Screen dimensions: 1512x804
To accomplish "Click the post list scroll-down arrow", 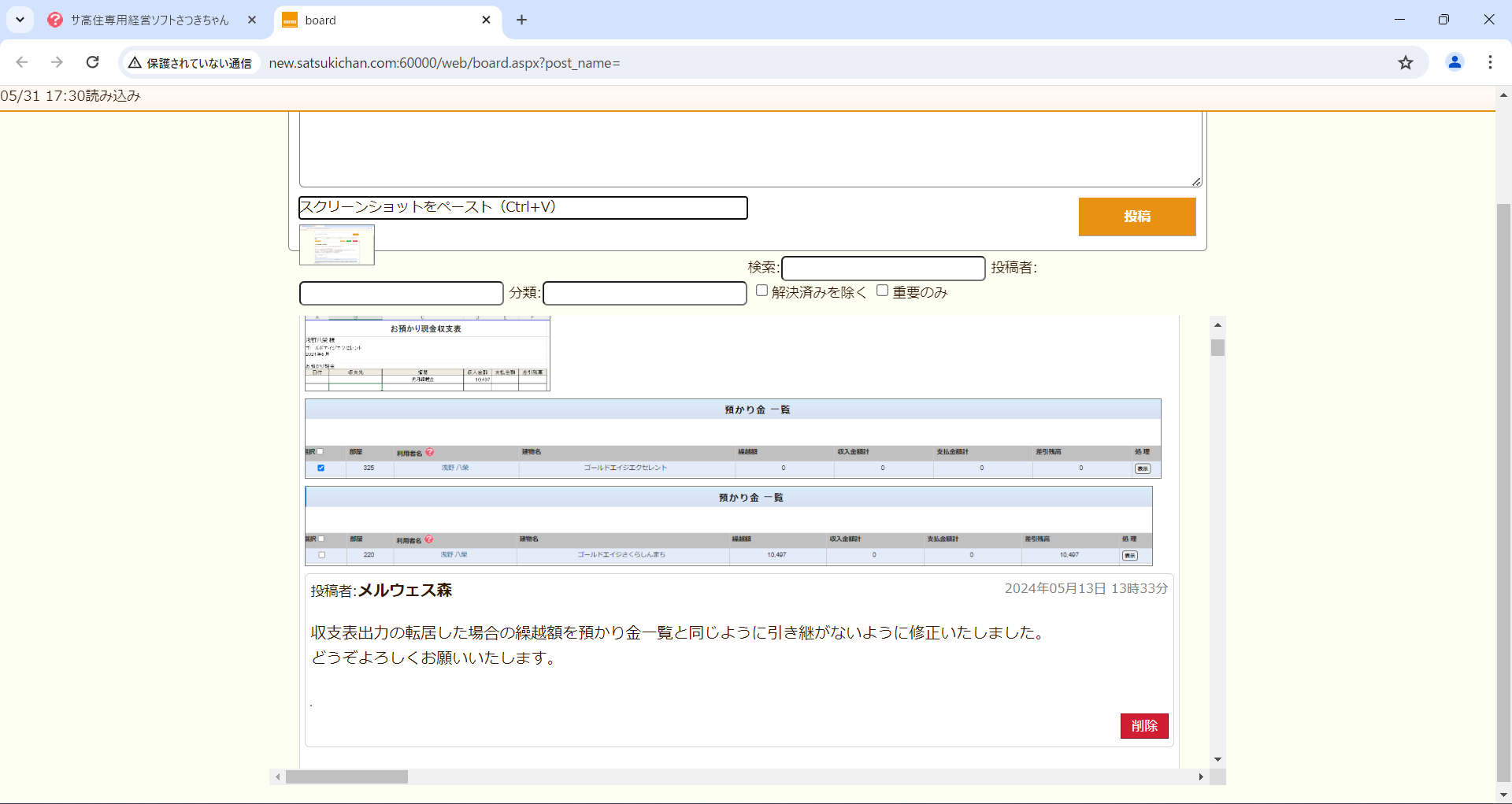I will pos(1217,759).
